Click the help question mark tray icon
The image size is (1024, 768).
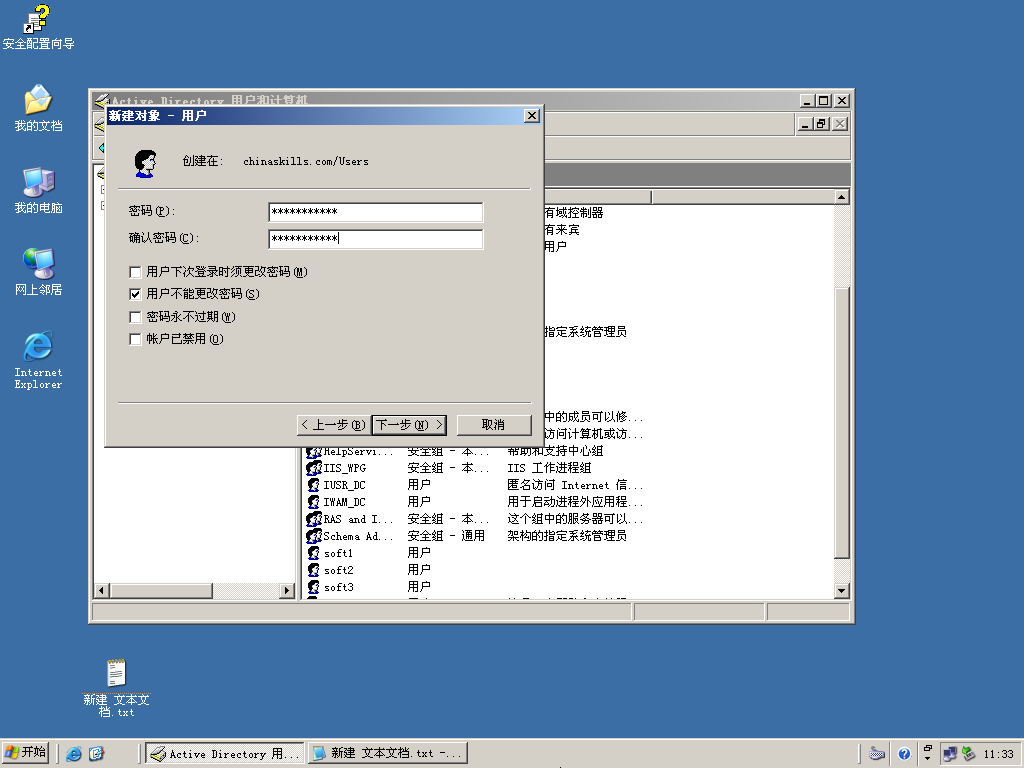click(x=904, y=754)
